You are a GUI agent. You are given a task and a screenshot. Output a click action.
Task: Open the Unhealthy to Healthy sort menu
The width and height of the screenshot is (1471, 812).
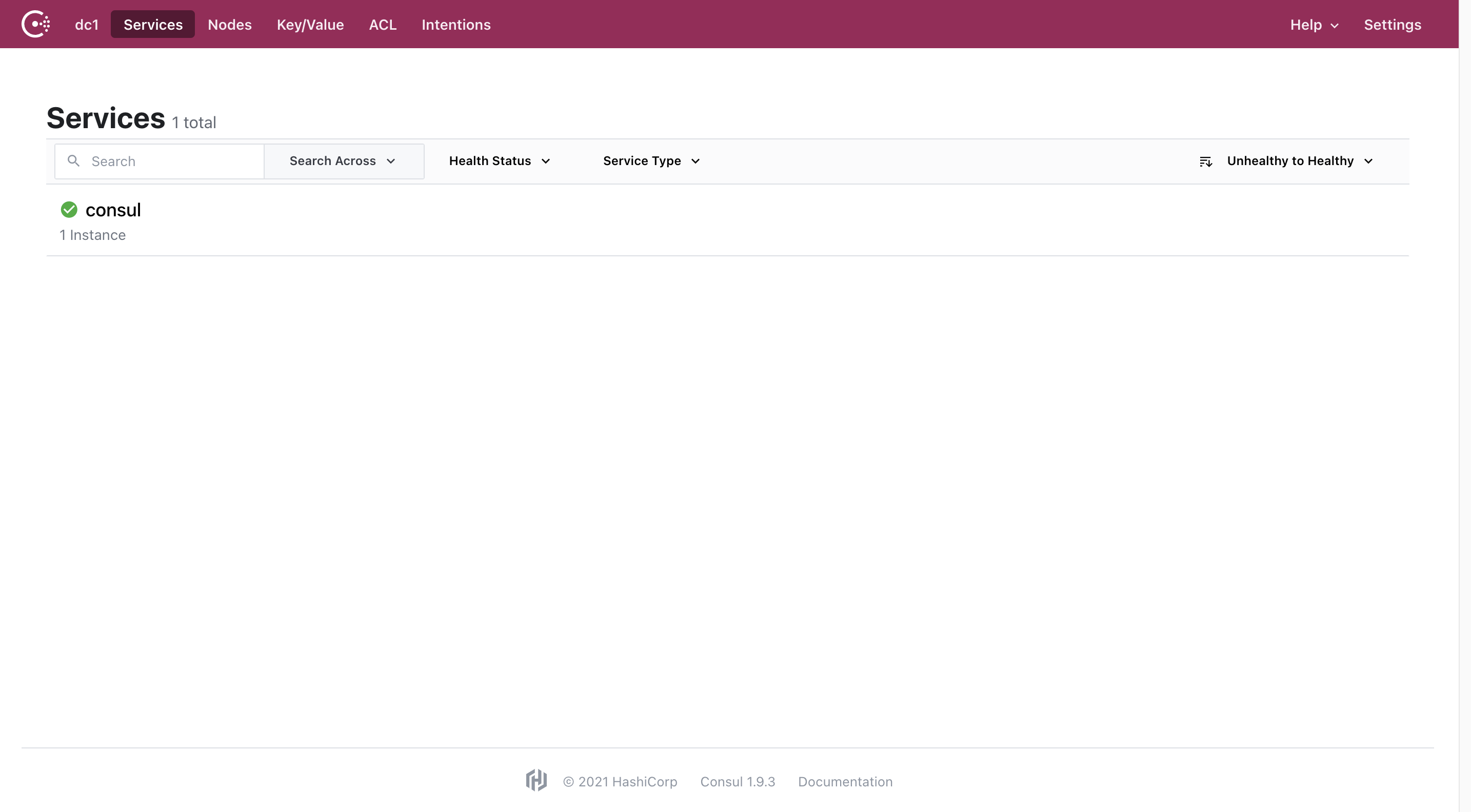coord(1299,161)
